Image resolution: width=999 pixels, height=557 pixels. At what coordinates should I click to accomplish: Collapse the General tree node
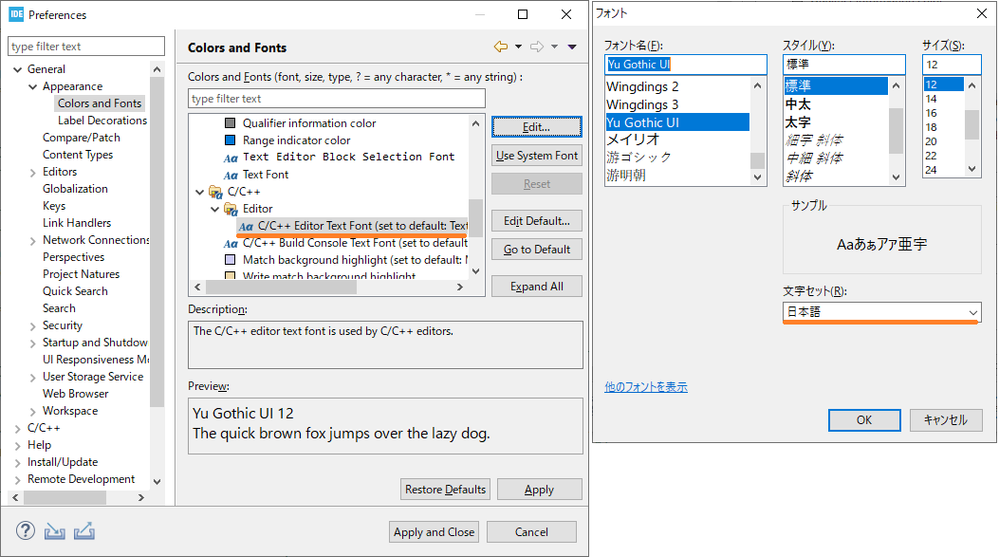pyautogui.click(x=18, y=69)
